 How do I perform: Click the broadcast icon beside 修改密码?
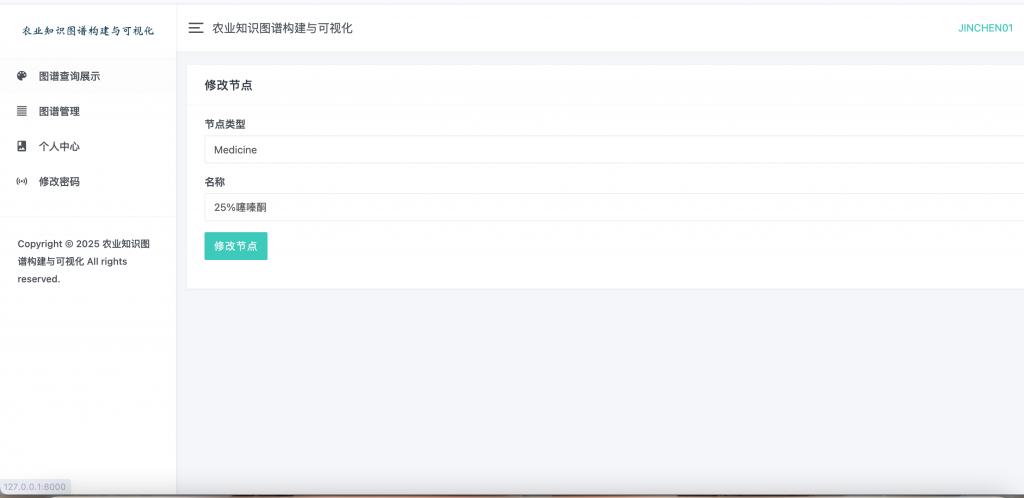[x=22, y=181]
